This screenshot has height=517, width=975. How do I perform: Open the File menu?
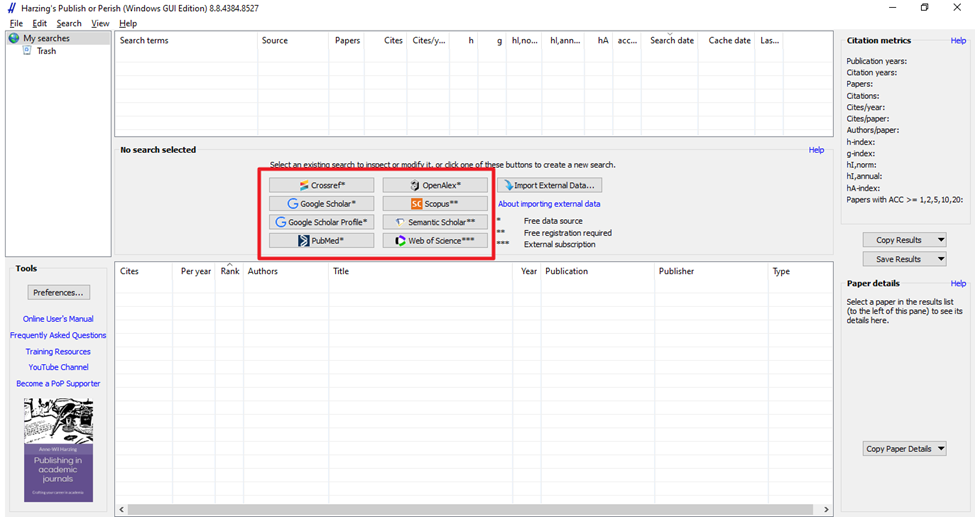16,24
